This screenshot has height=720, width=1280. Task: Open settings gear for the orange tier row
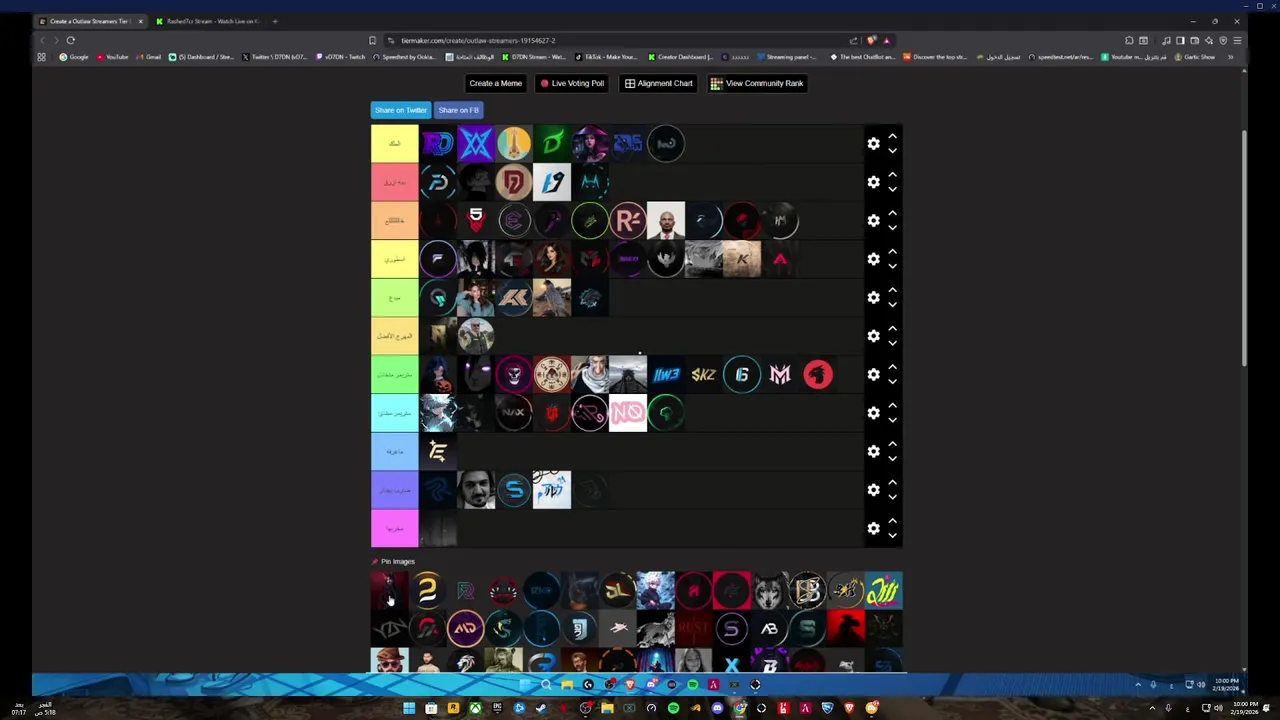[x=873, y=221]
